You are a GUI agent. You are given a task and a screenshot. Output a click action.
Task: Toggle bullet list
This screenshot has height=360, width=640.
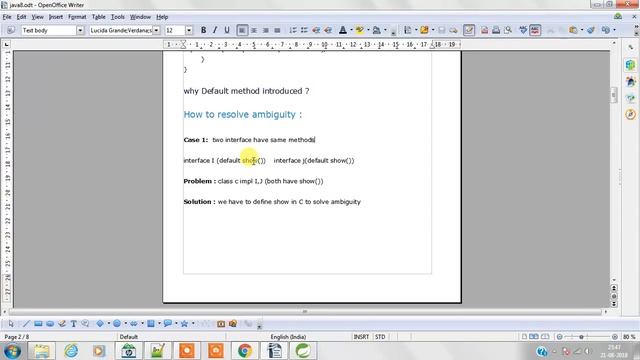304,30
